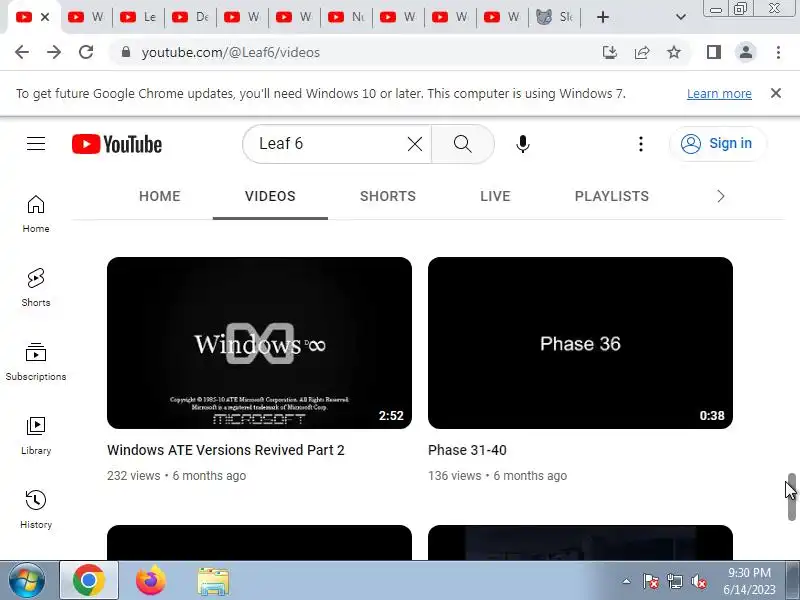Click the 232 views metadata text
This screenshot has width=800, height=600.
pyautogui.click(x=133, y=476)
